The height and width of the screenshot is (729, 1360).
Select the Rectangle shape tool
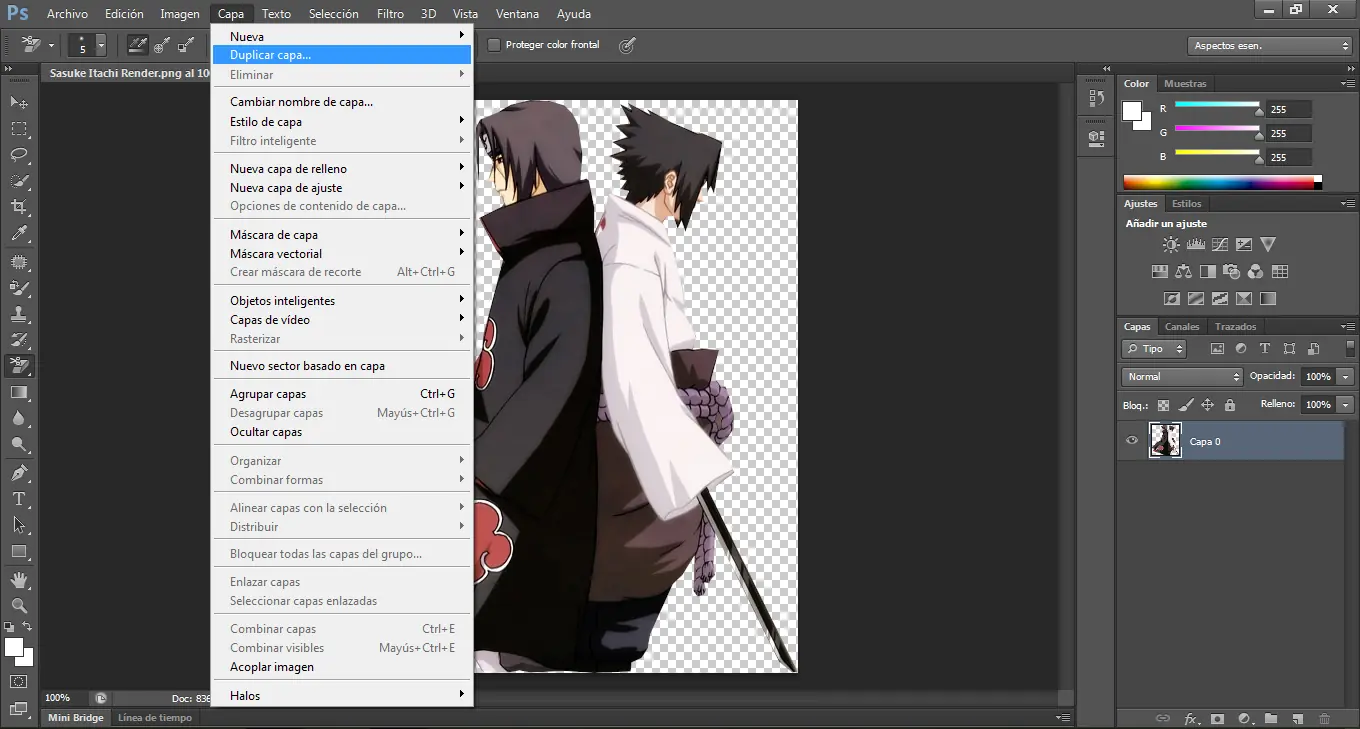(19, 551)
